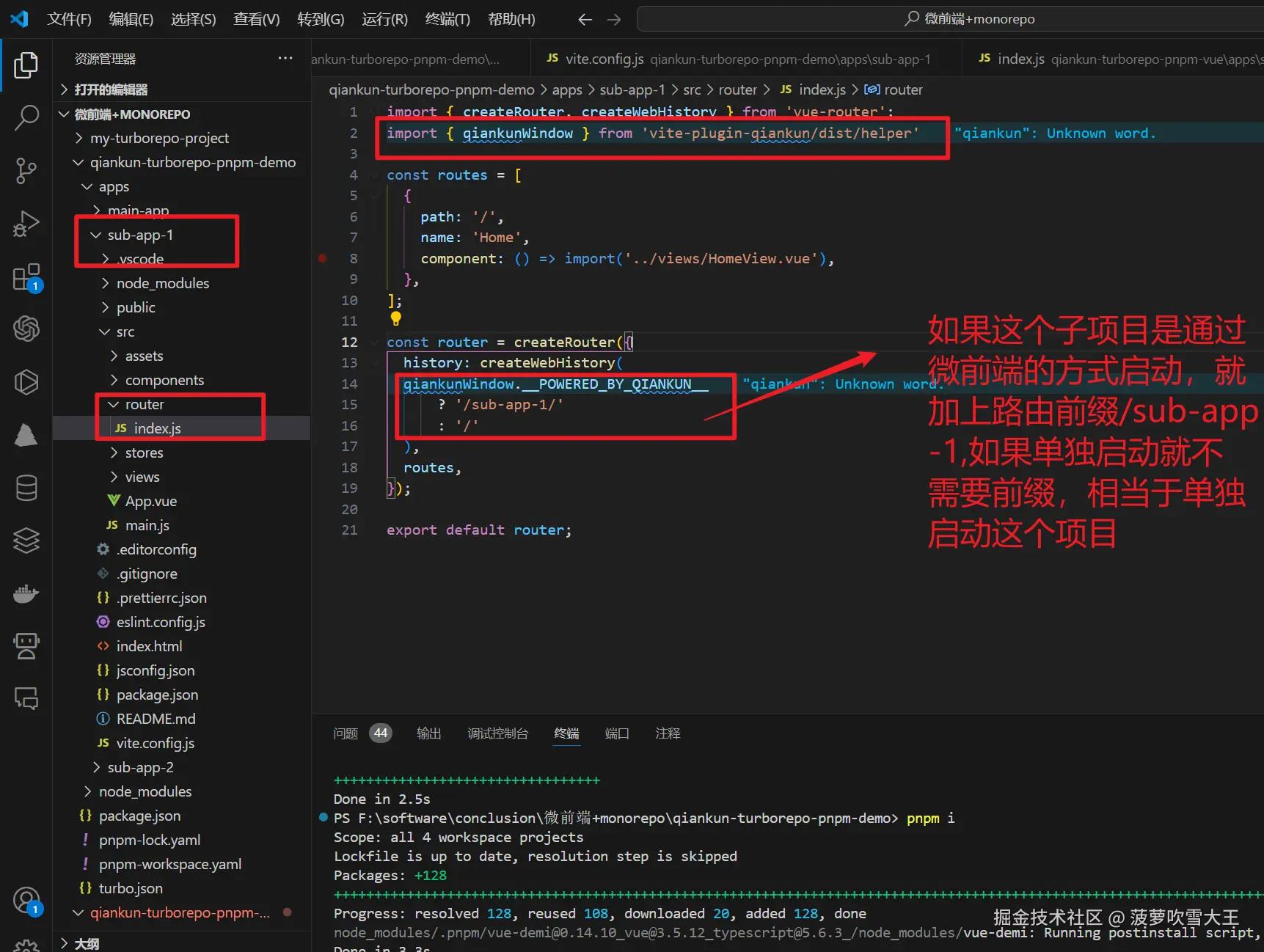
Task: Open the chat comments icon in activity bar
Action: point(26,699)
